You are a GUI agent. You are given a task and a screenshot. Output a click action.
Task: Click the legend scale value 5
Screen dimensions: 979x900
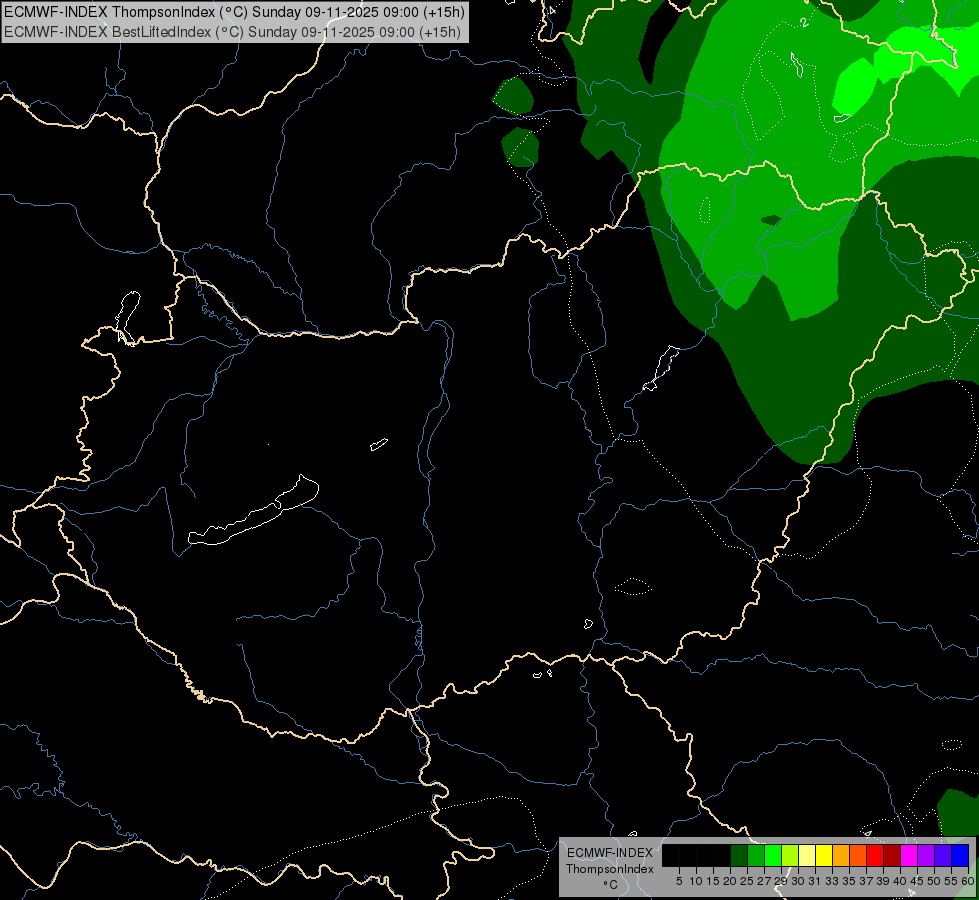(679, 881)
